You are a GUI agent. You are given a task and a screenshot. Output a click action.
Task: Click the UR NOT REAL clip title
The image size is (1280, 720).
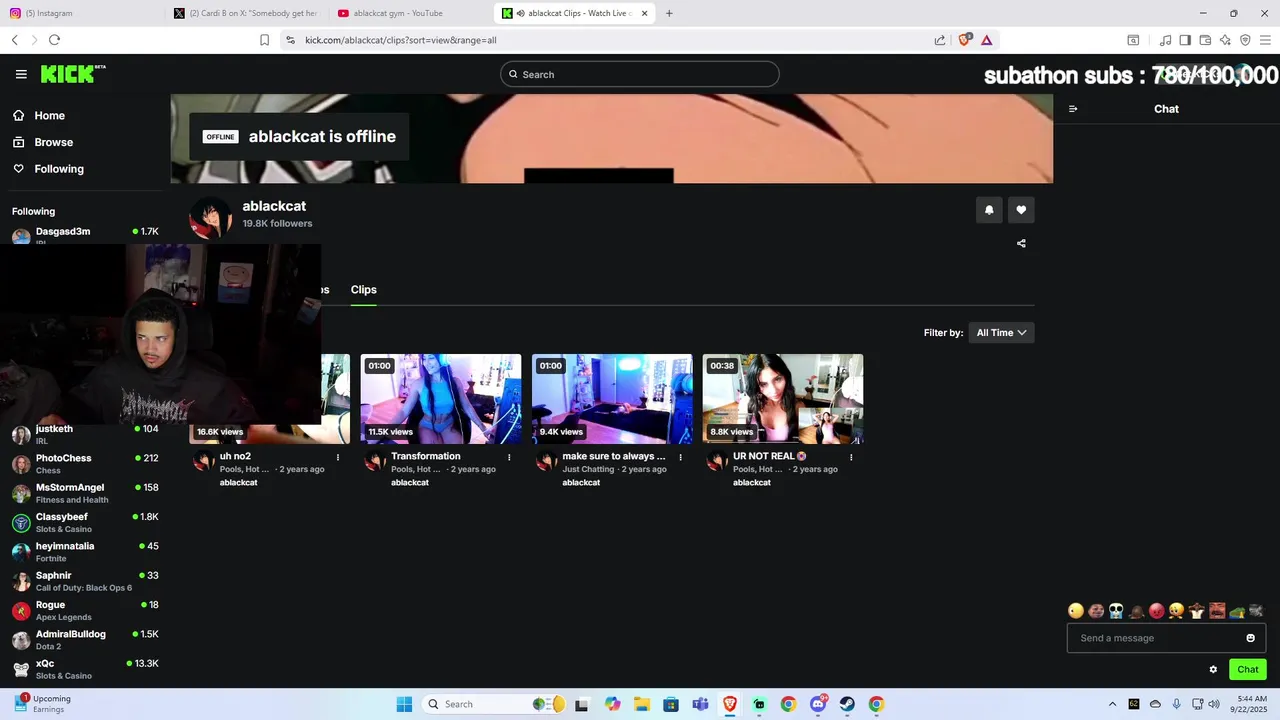769,456
